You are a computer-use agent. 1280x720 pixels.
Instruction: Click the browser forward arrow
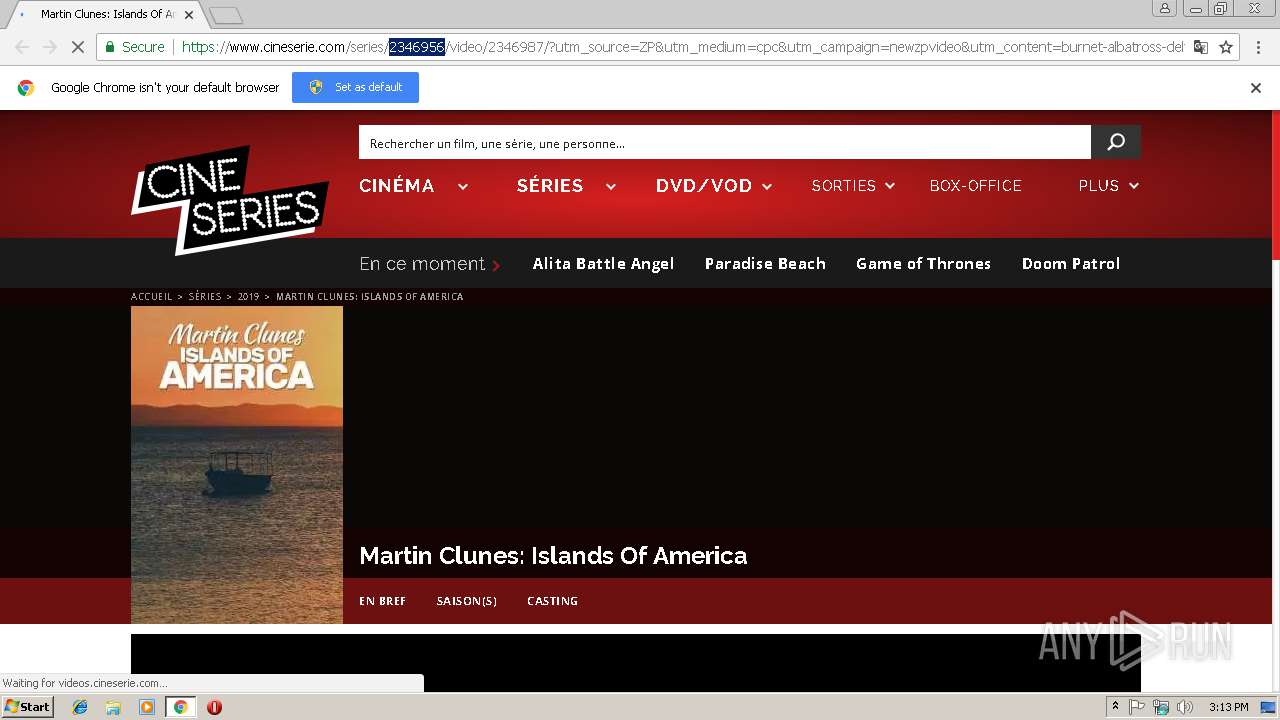[x=49, y=47]
